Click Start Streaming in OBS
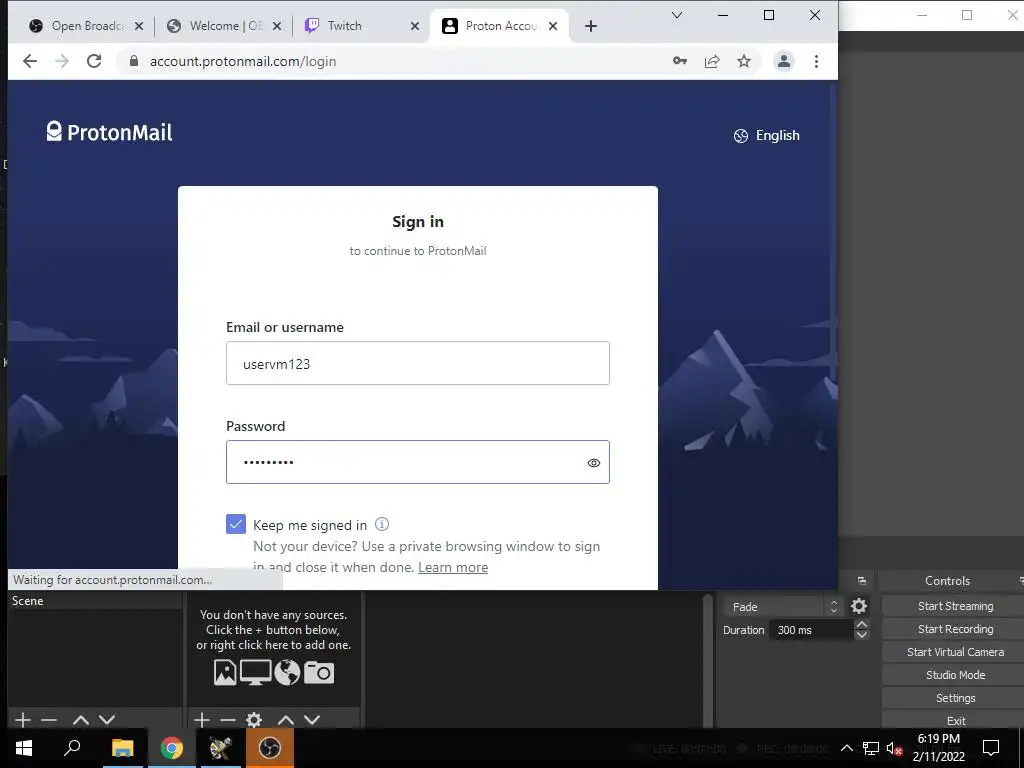Image resolution: width=1024 pixels, height=768 pixels. click(955, 606)
